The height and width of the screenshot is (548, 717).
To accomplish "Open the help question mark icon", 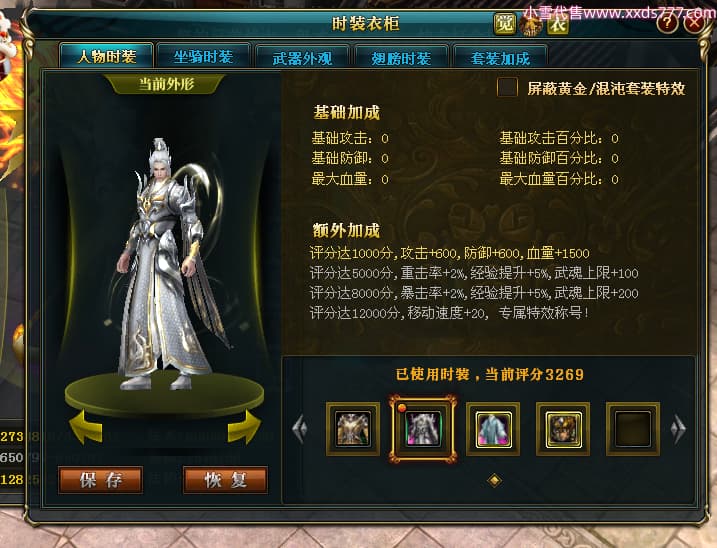I will click(667, 23).
